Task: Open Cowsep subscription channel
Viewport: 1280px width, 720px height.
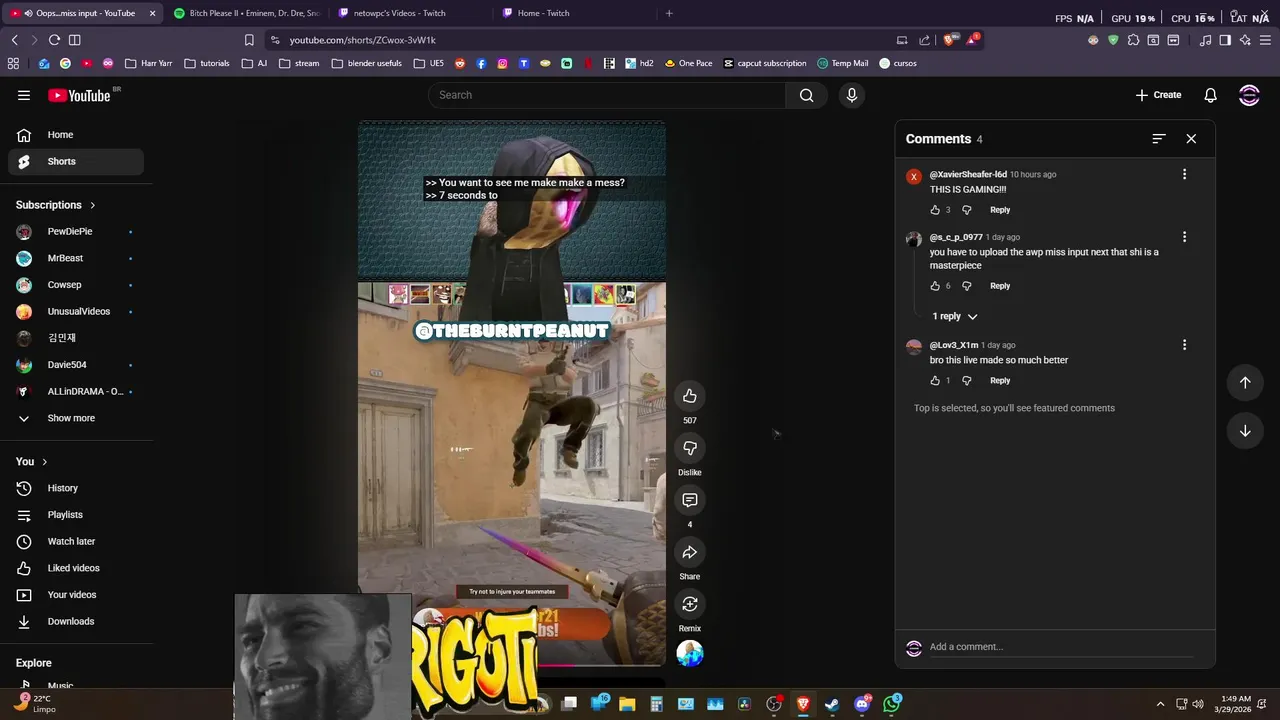Action: click(x=76, y=285)
